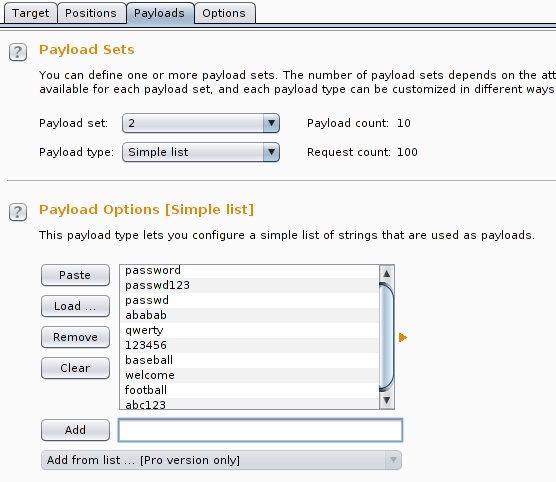Click orange arrow beside payload list
This screenshot has height=482, width=556.
click(403, 337)
